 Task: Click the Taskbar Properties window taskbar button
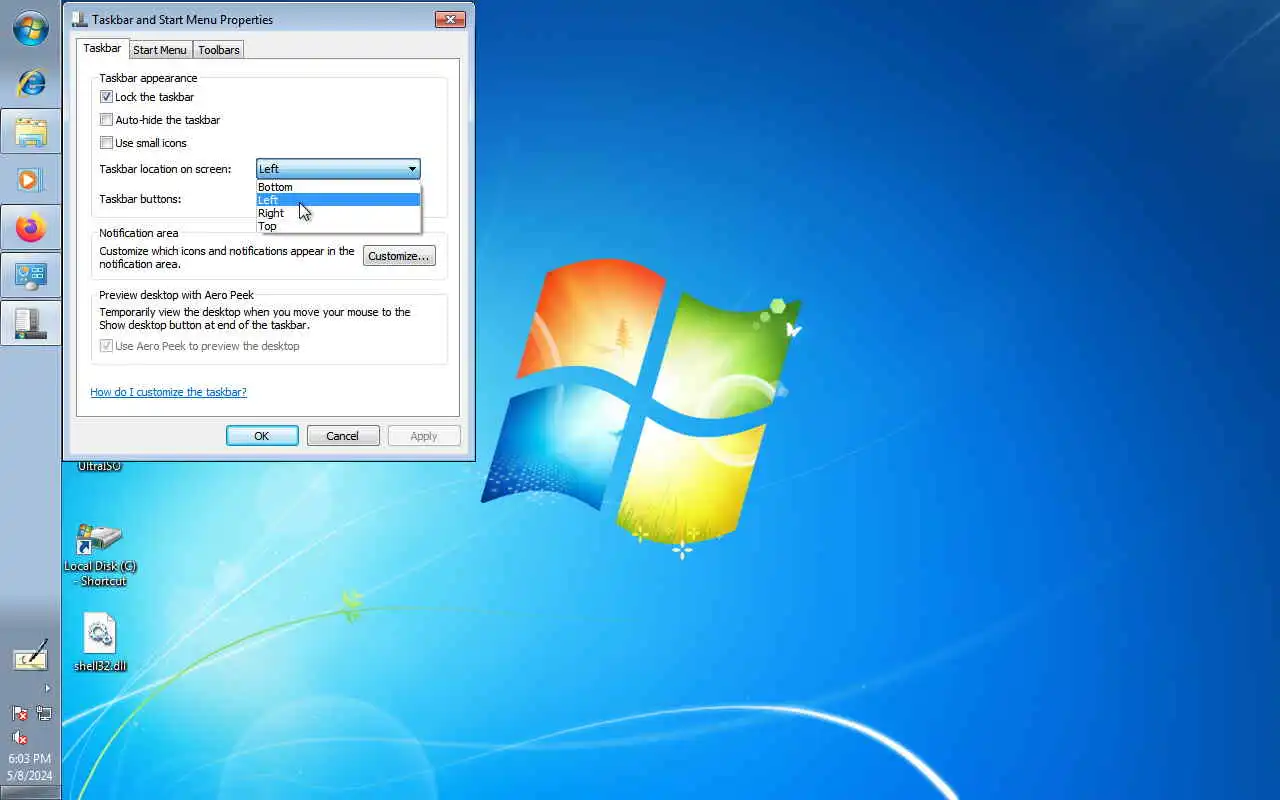30,323
